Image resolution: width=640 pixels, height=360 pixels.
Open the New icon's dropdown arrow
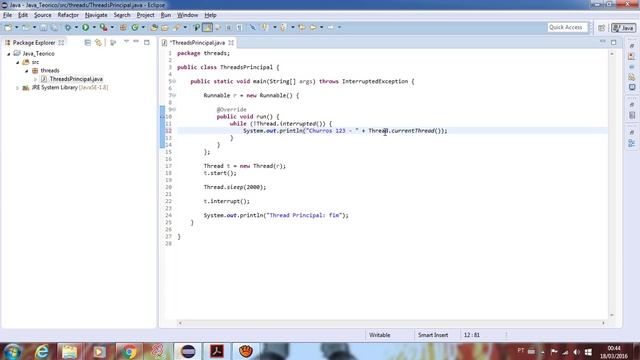[x=16, y=27]
